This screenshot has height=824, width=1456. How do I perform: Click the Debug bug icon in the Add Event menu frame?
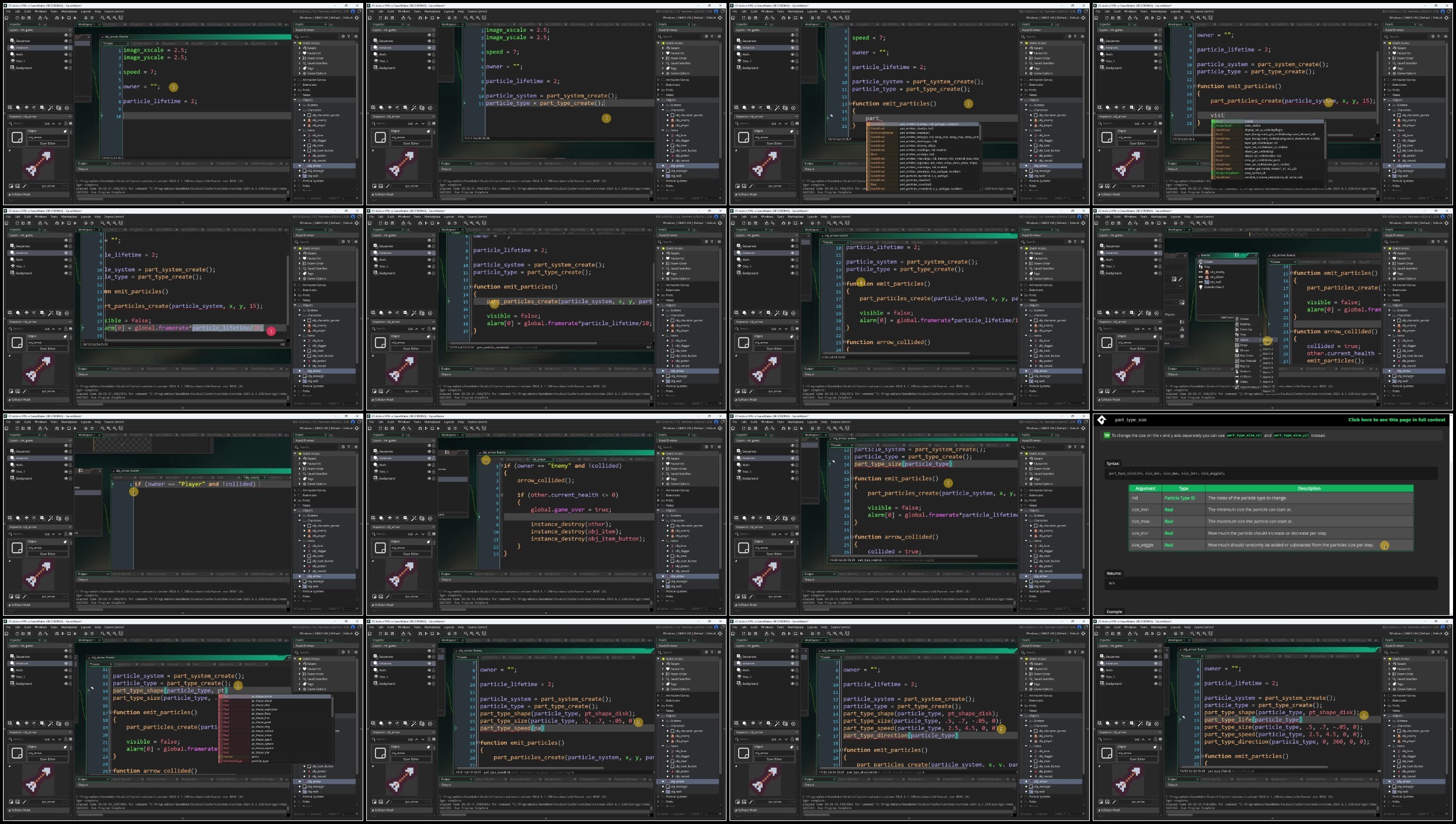1147,223
